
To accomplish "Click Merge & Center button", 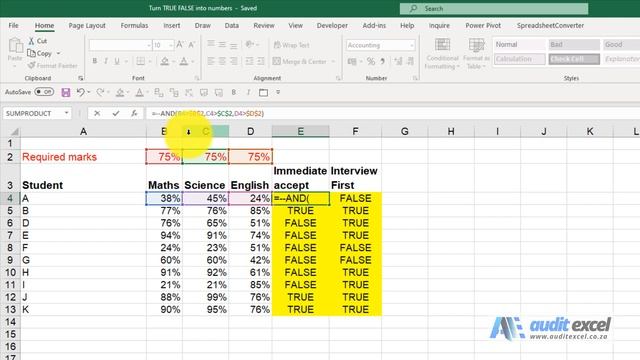I will tap(300, 61).
